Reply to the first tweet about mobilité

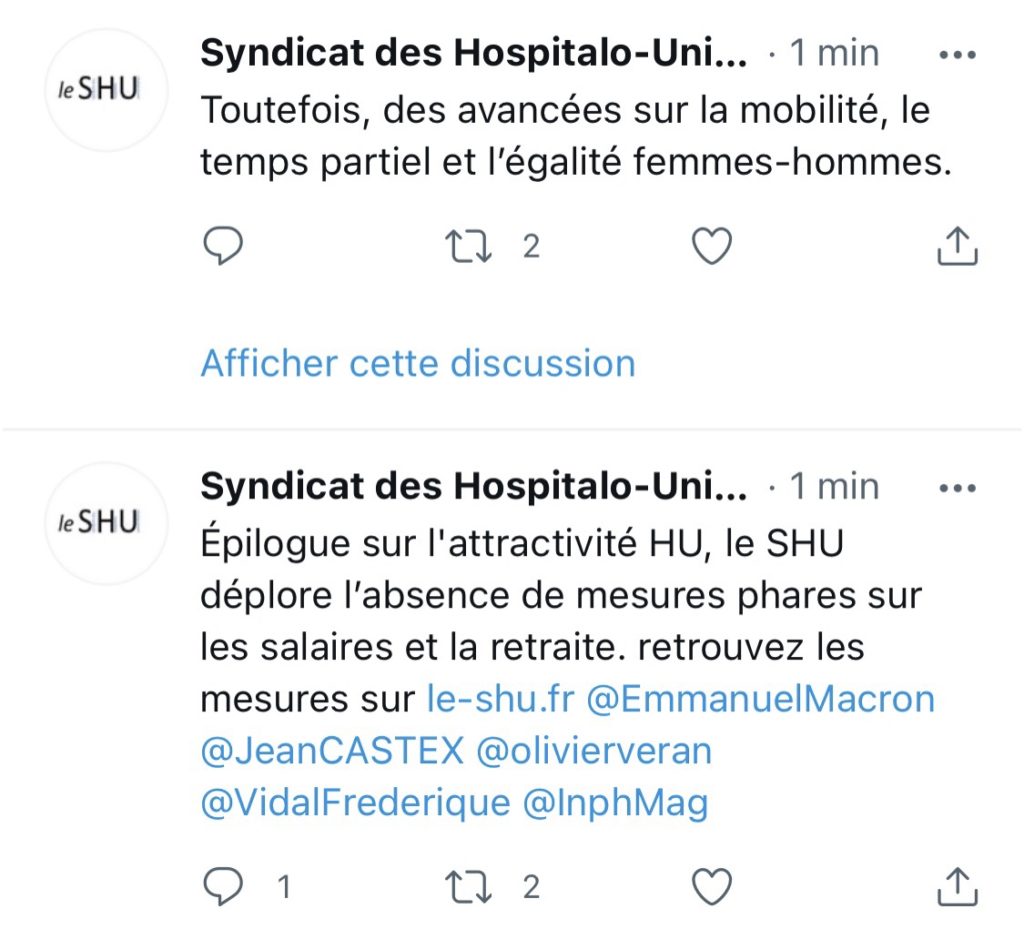(x=223, y=246)
